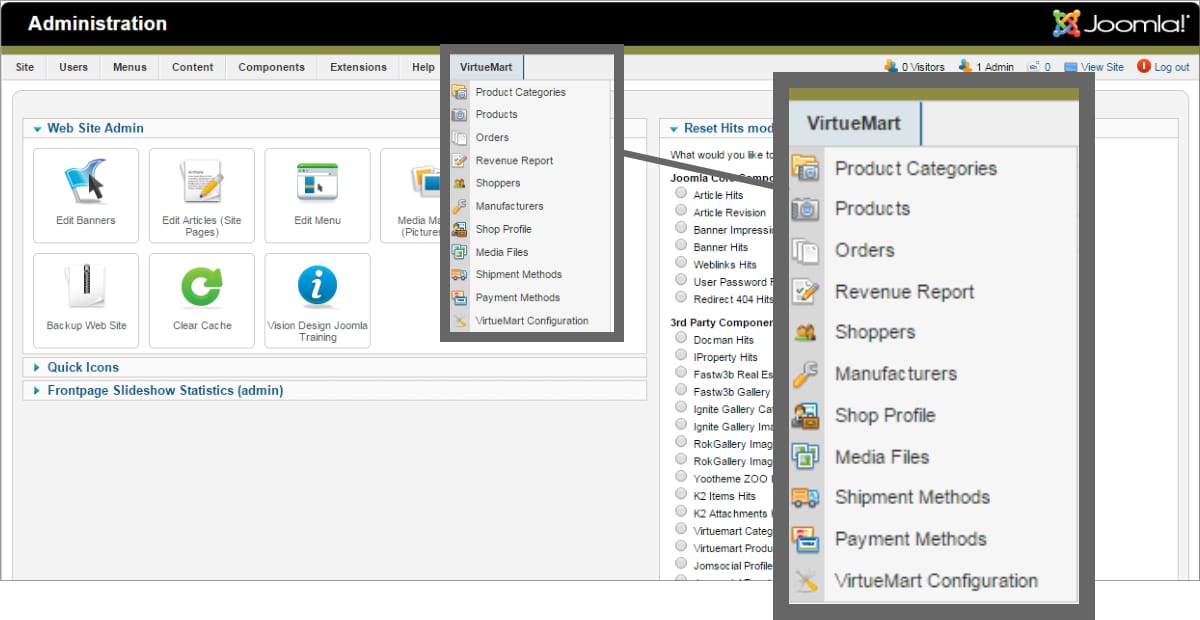The height and width of the screenshot is (620, 1200).
Task: Click the Manufacturers wrench icon in small dropdown
Action: pyautogui.click(x=459, y=206)
